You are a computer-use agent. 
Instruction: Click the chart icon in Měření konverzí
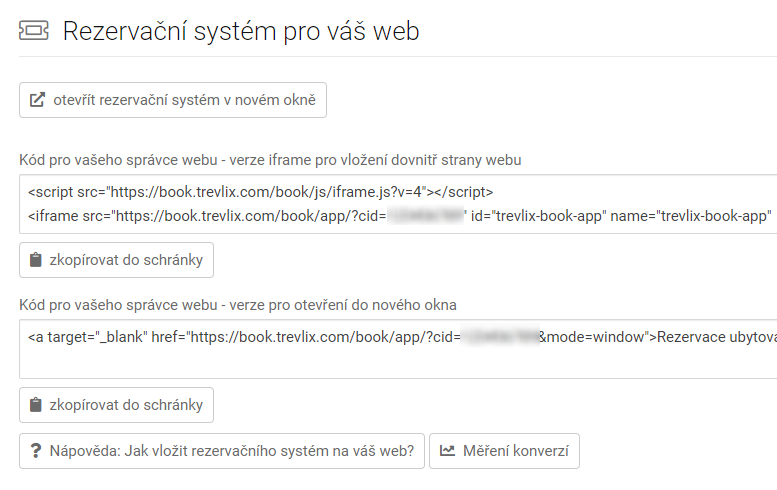pos(447,451)
